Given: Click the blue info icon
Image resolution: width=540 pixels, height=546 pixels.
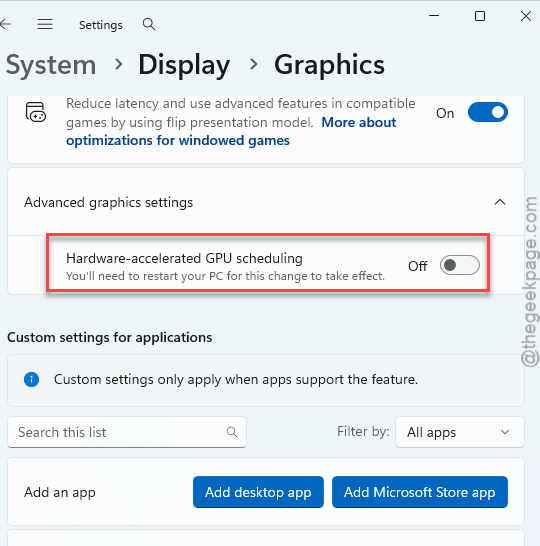Looking at the screenshot, I should (x=31, y=379).
